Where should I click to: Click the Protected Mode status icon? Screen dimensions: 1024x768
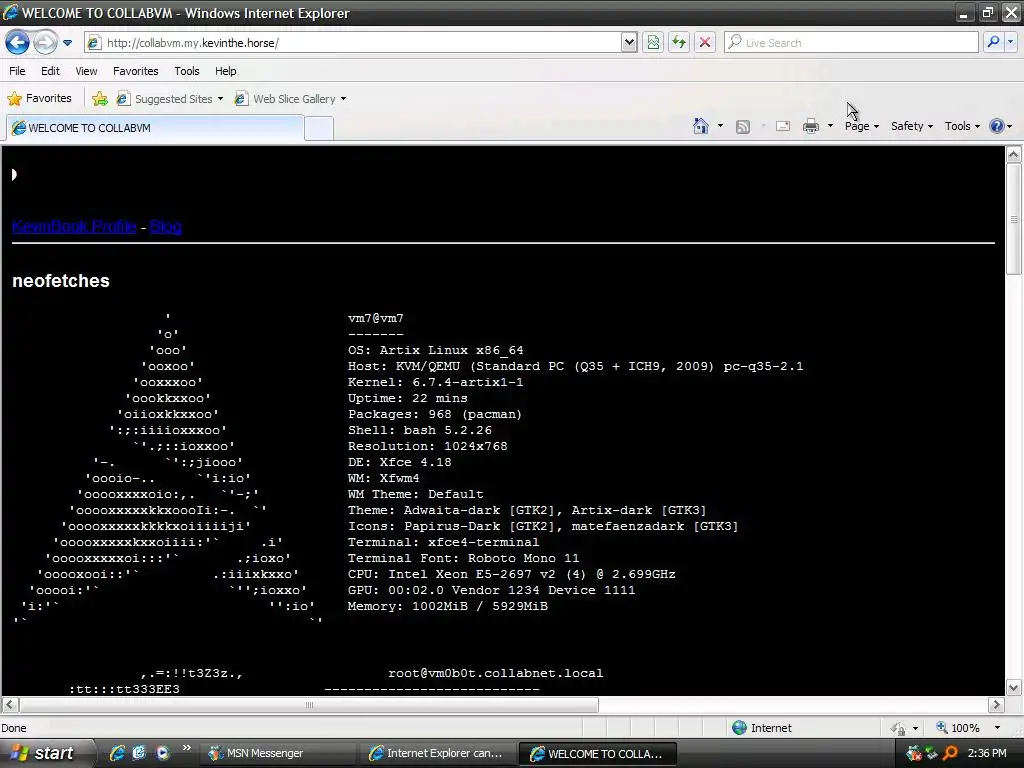(898, 728)
